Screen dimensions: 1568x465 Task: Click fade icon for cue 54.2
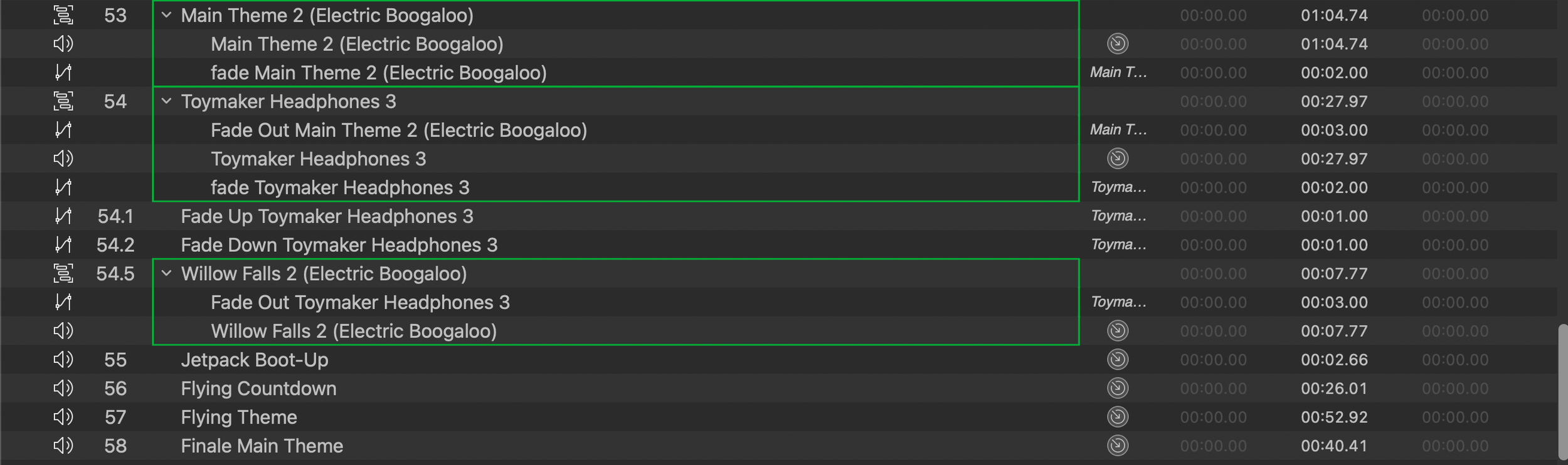[63, 244]
